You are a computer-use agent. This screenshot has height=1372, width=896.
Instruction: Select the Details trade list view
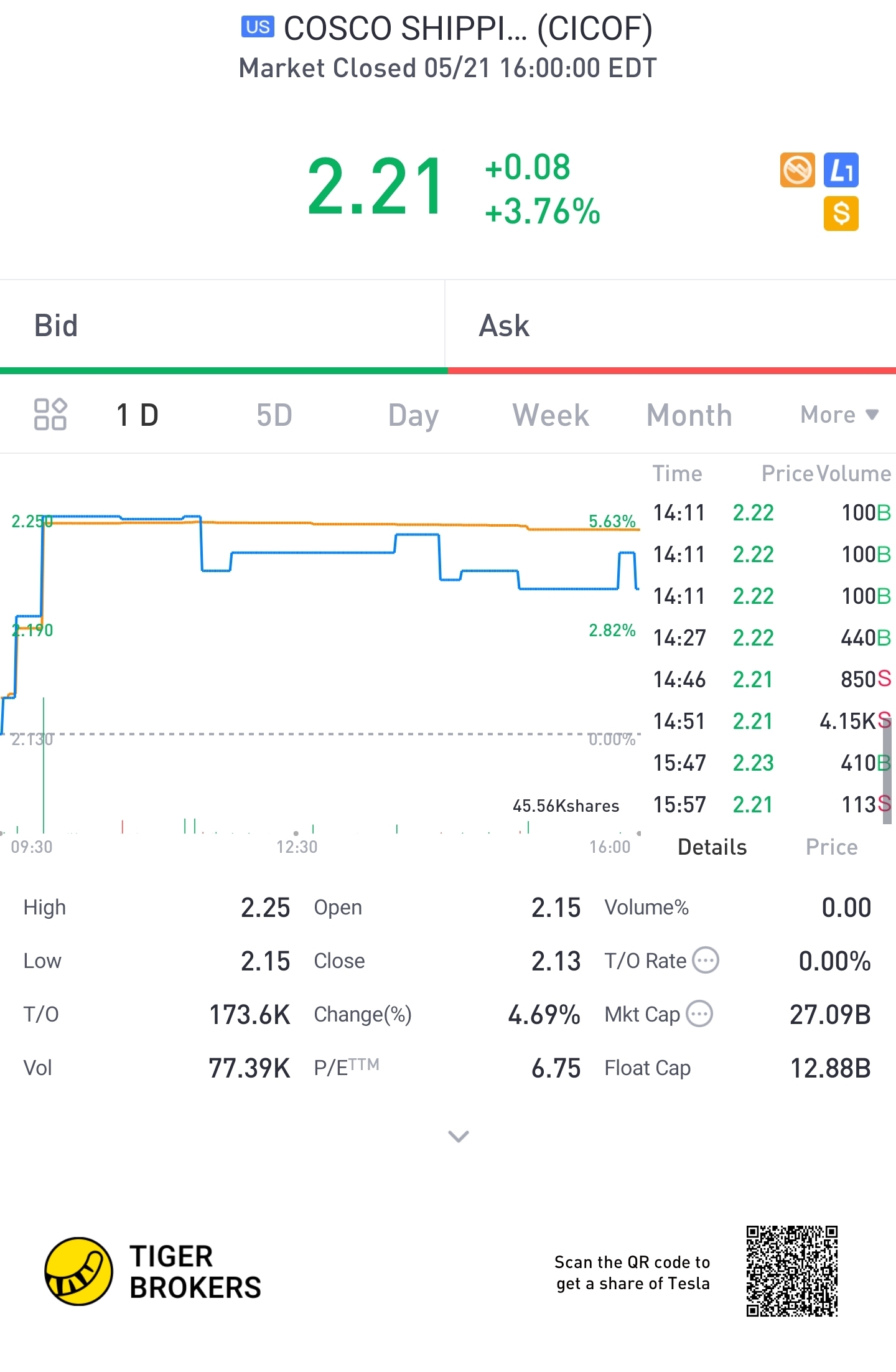712,847
